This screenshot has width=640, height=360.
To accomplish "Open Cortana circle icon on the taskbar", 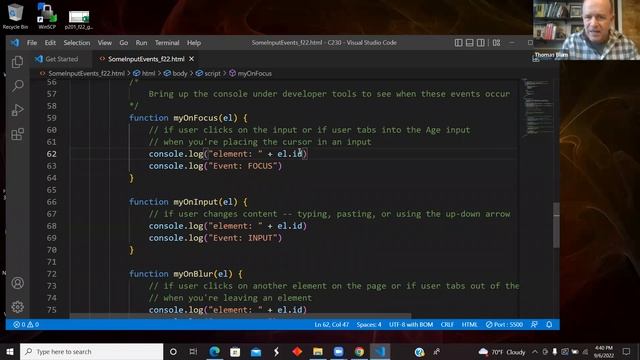I will click(x=173, y=351).
